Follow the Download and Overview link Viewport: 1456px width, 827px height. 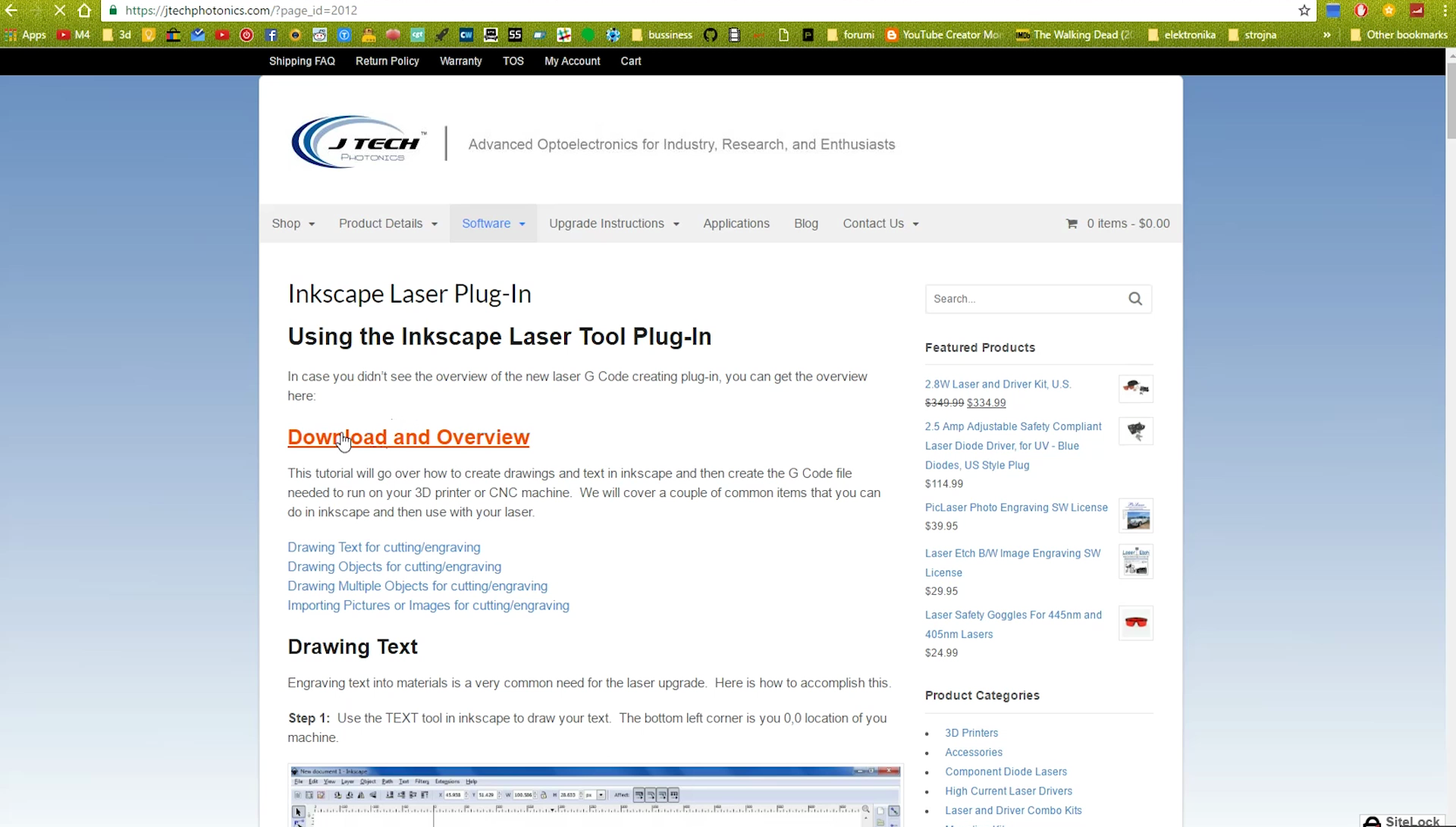(x=408, y=438)
